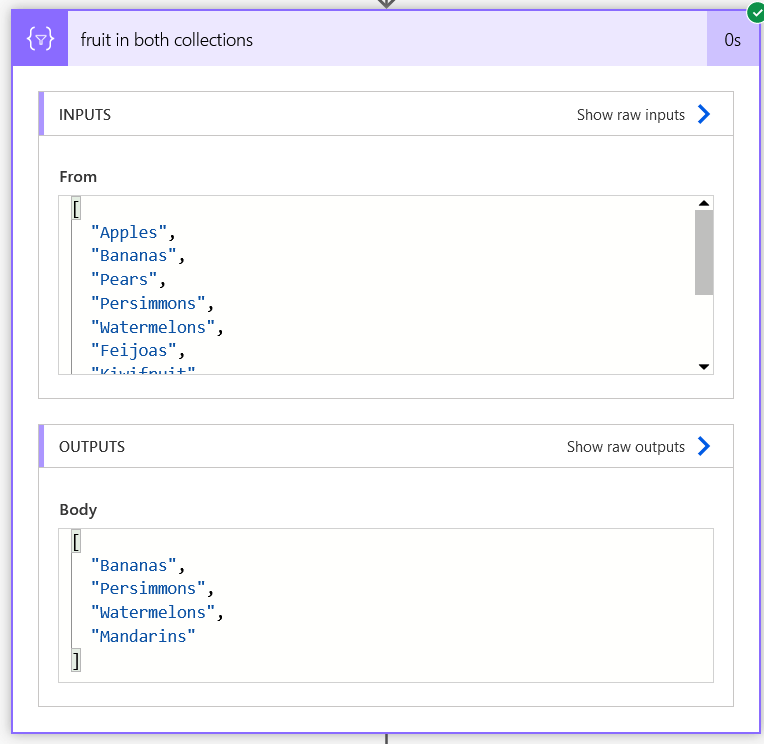Screen dimensions: 764x744
Task: Click "Bananas" in the Body output
Action: (x=133, y=565)
